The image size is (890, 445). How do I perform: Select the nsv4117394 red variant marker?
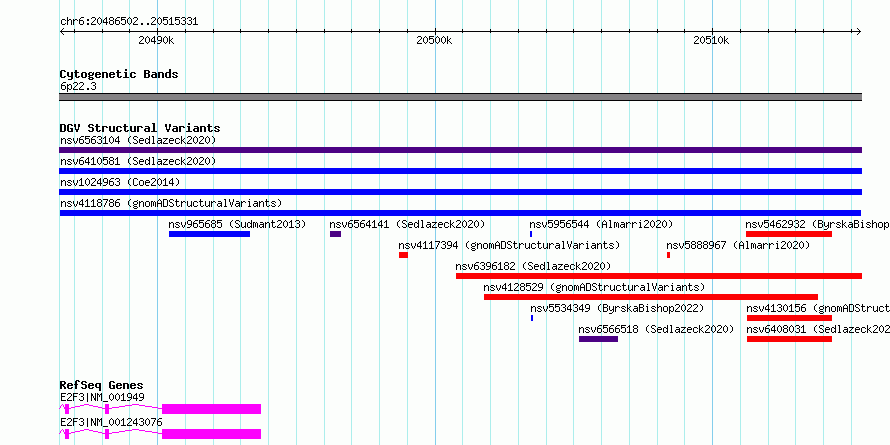coord(404,255)
